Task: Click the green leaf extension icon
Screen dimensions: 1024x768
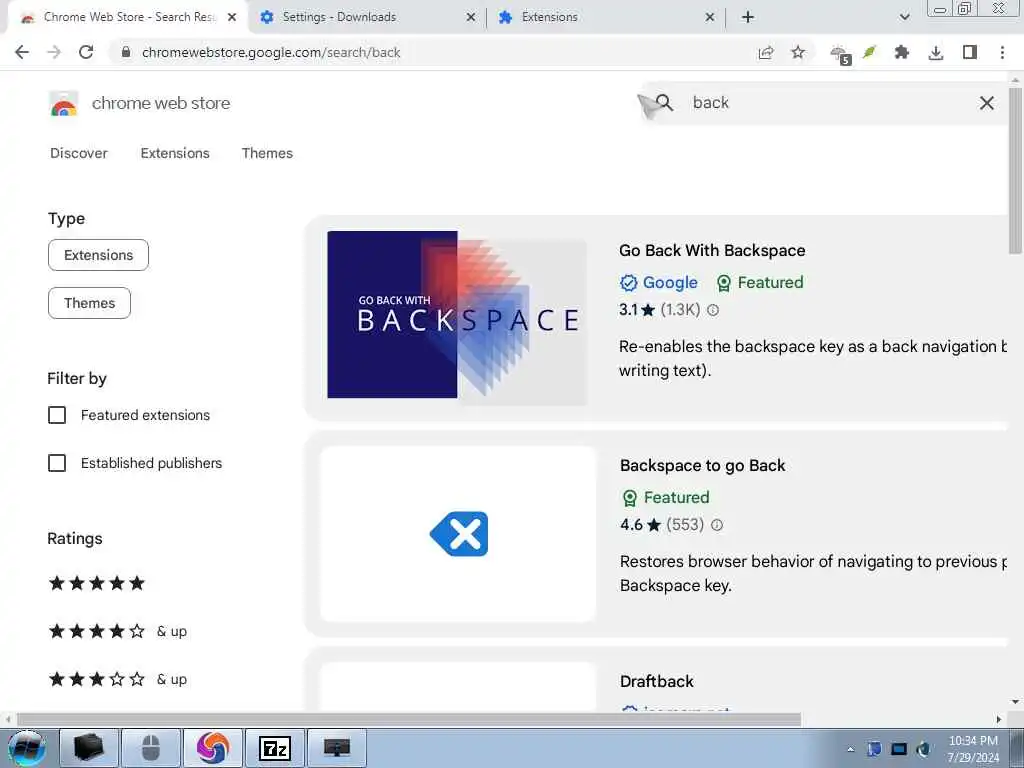Action: click(x=869, y=52)
